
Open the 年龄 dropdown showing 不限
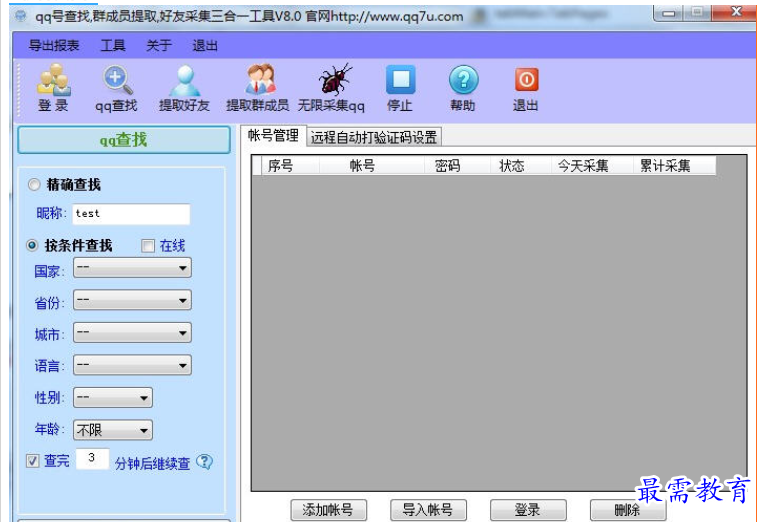[x=113, y=430]
